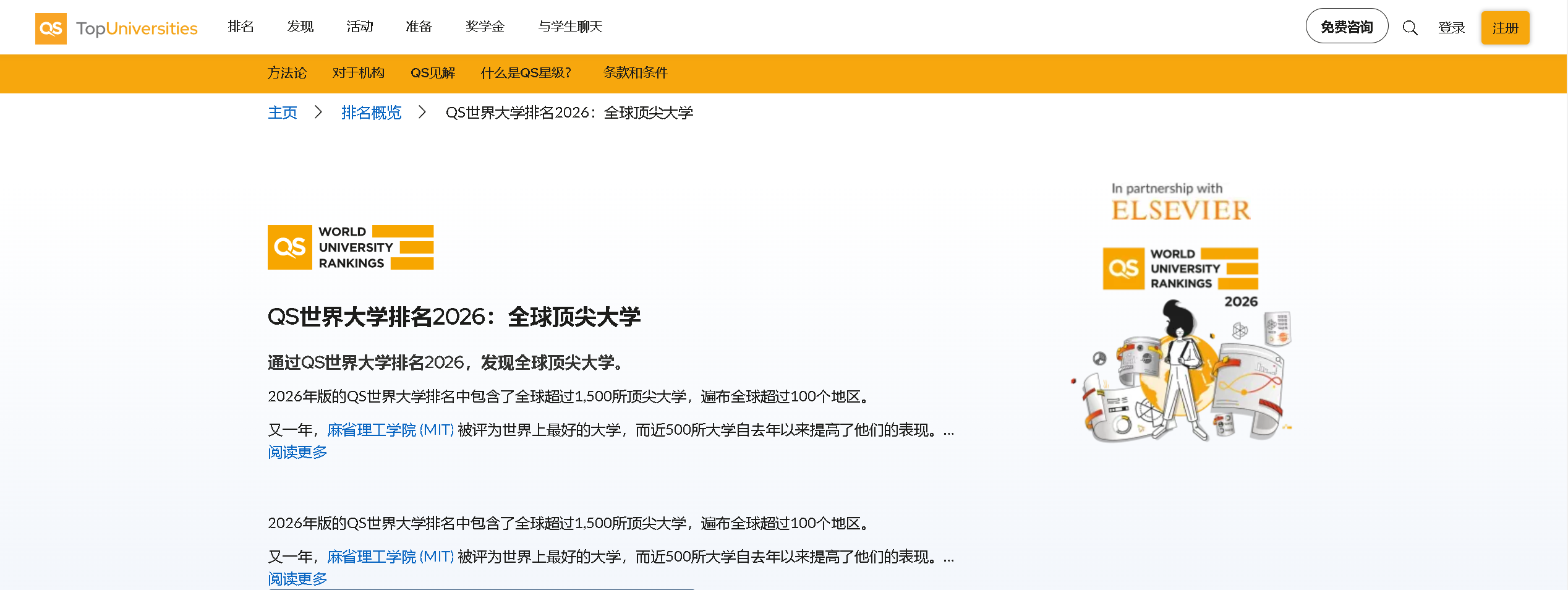Open the search magnifier icon
The height and width of the screenshot is (590, 1568).
pos(1410,28)
